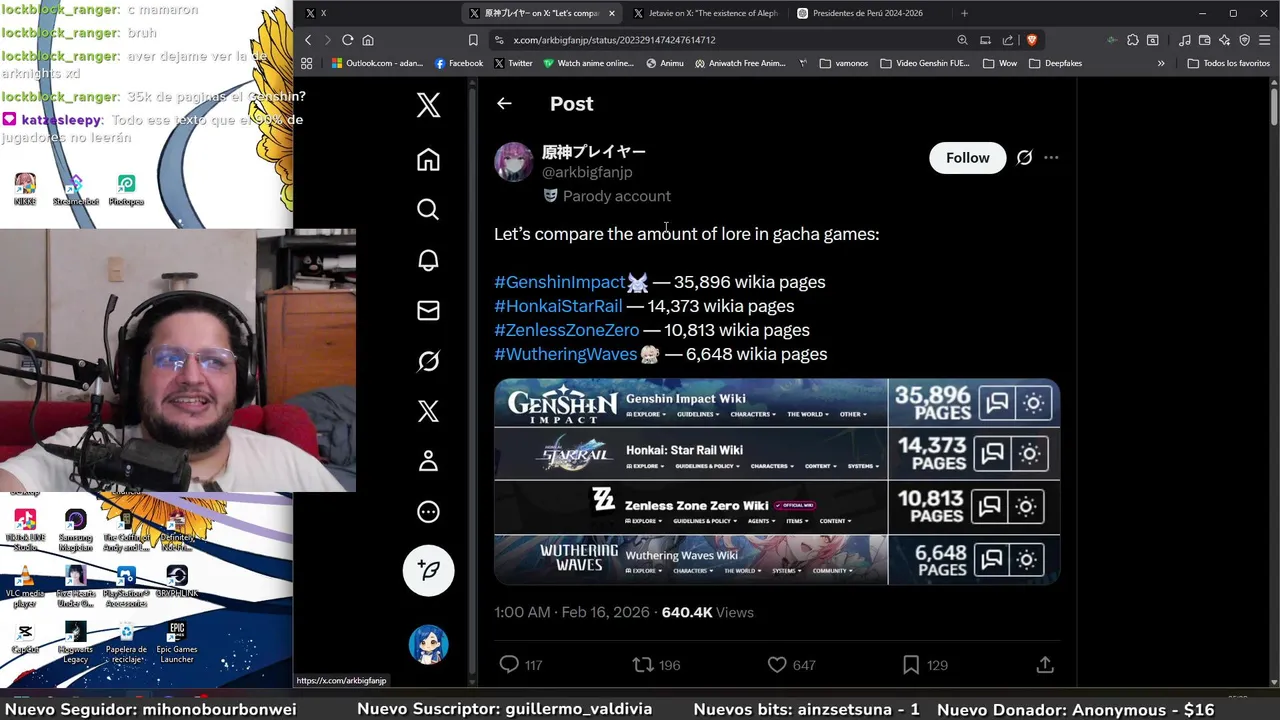Open the post's three-dot more menu
The width and height of the screenshot is (1280, 720).
(x=1051, y=157)
